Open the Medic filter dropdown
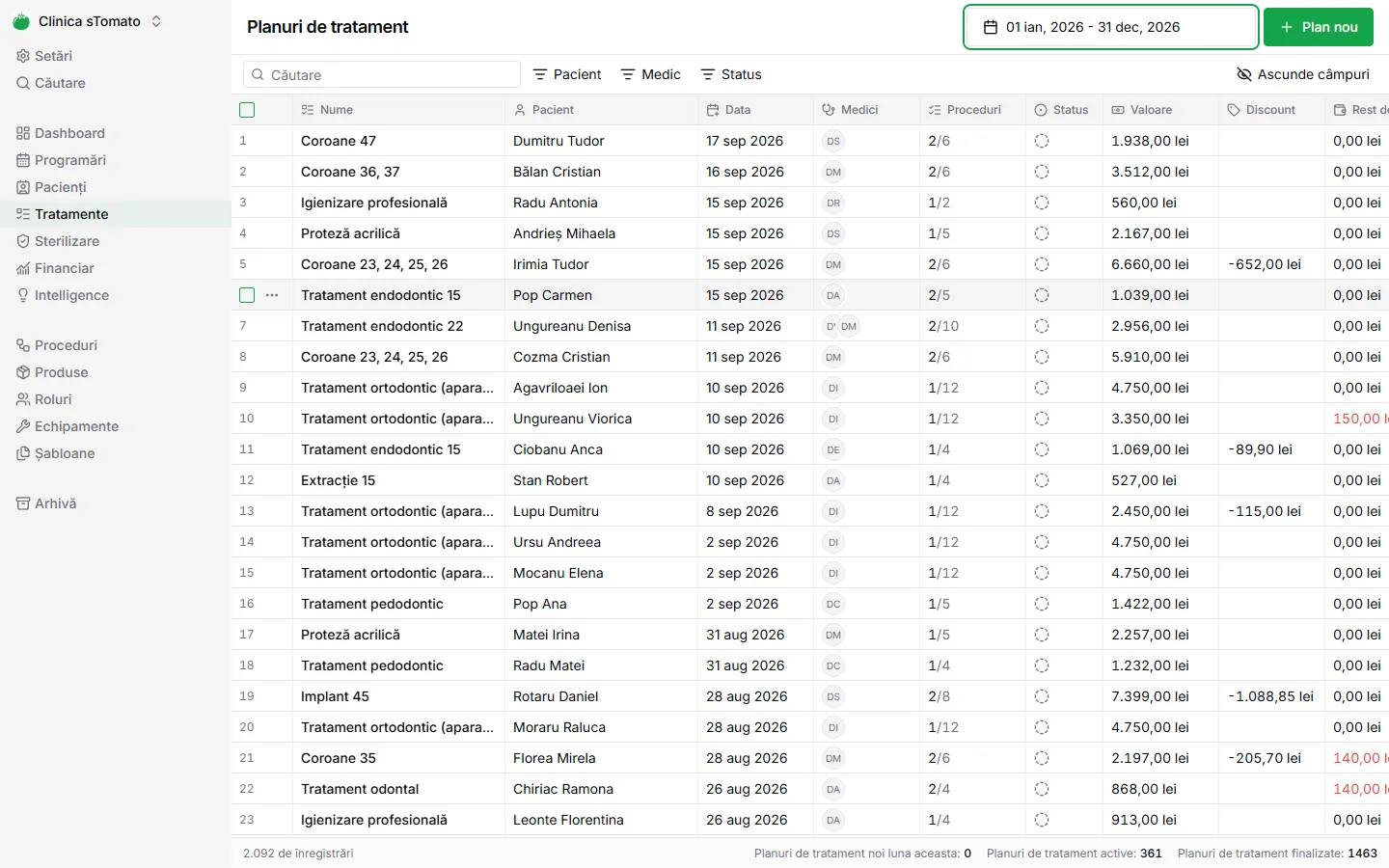 pyautogui.click(x=651, y=74)
